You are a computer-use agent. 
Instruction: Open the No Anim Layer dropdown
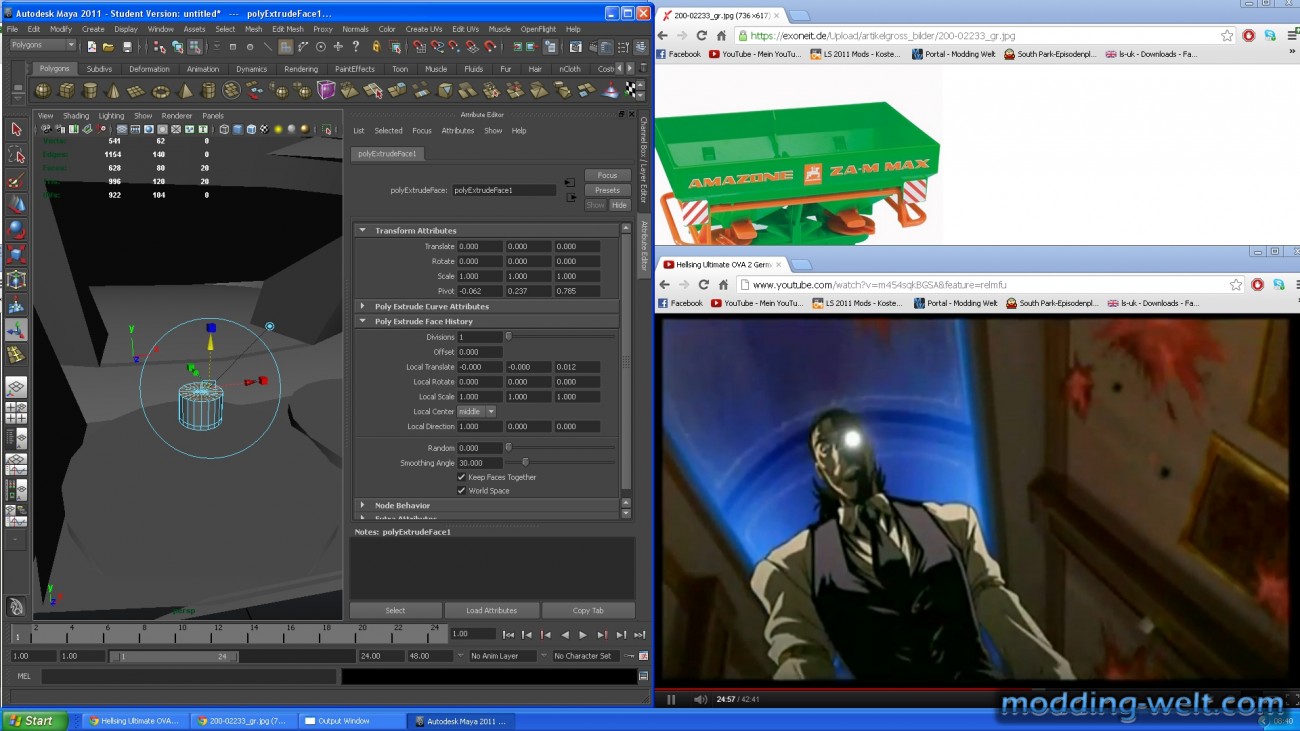(503, 656)
